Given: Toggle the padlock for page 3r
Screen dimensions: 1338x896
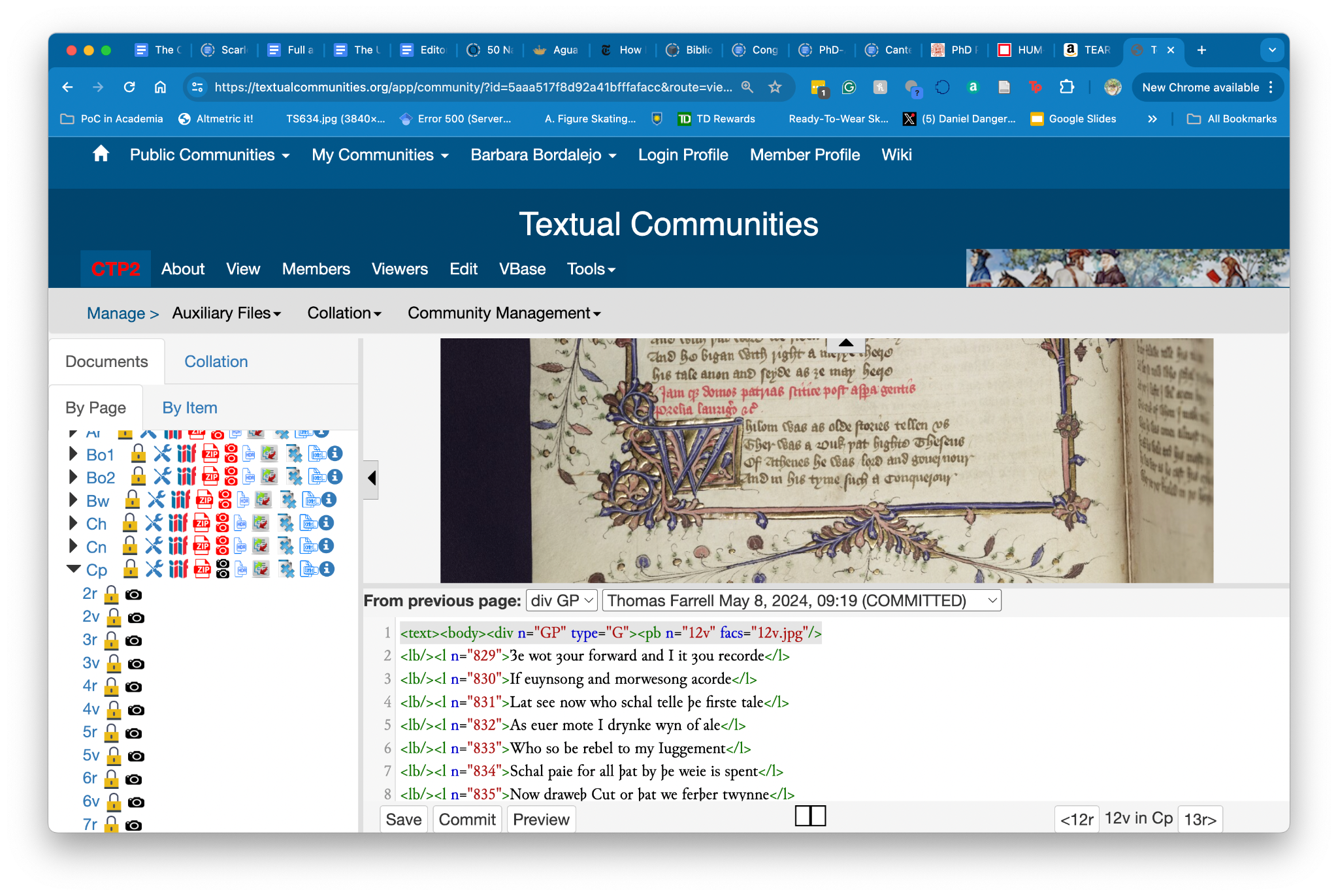Looking at the screenshot, I should click(x=112, y=640).
